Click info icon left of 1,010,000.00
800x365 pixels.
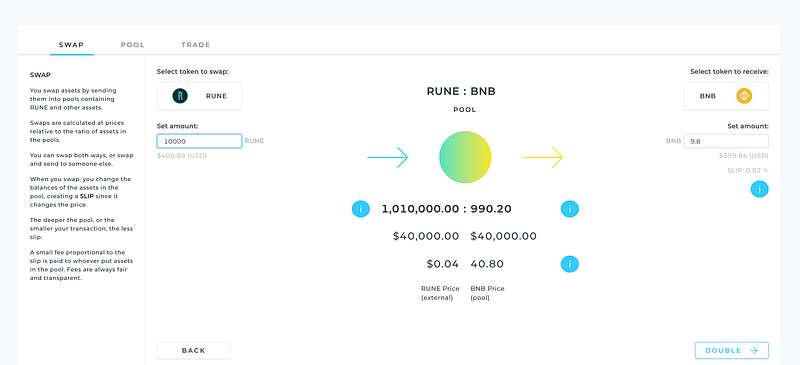(x=361, y=209)
